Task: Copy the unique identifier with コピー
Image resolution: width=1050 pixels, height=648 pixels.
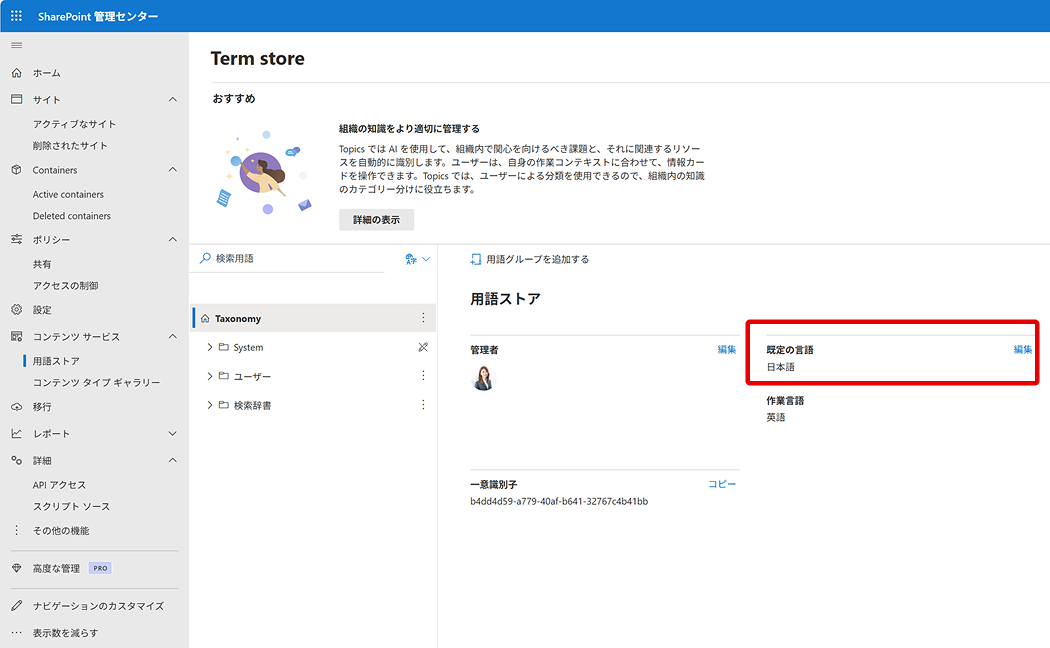Action: click(722, 484)
